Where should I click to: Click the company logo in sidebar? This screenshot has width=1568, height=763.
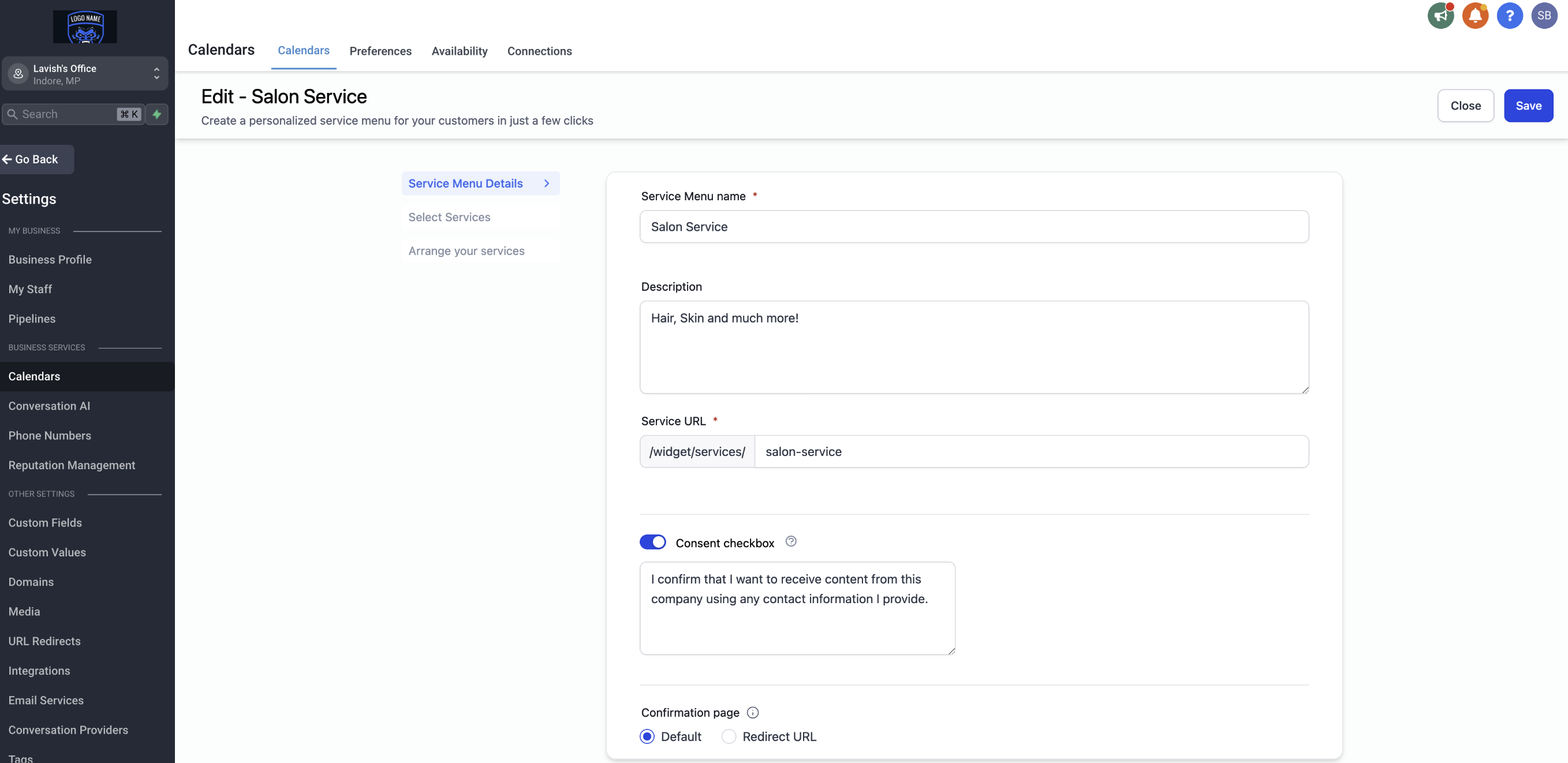(x=85, y=27)
